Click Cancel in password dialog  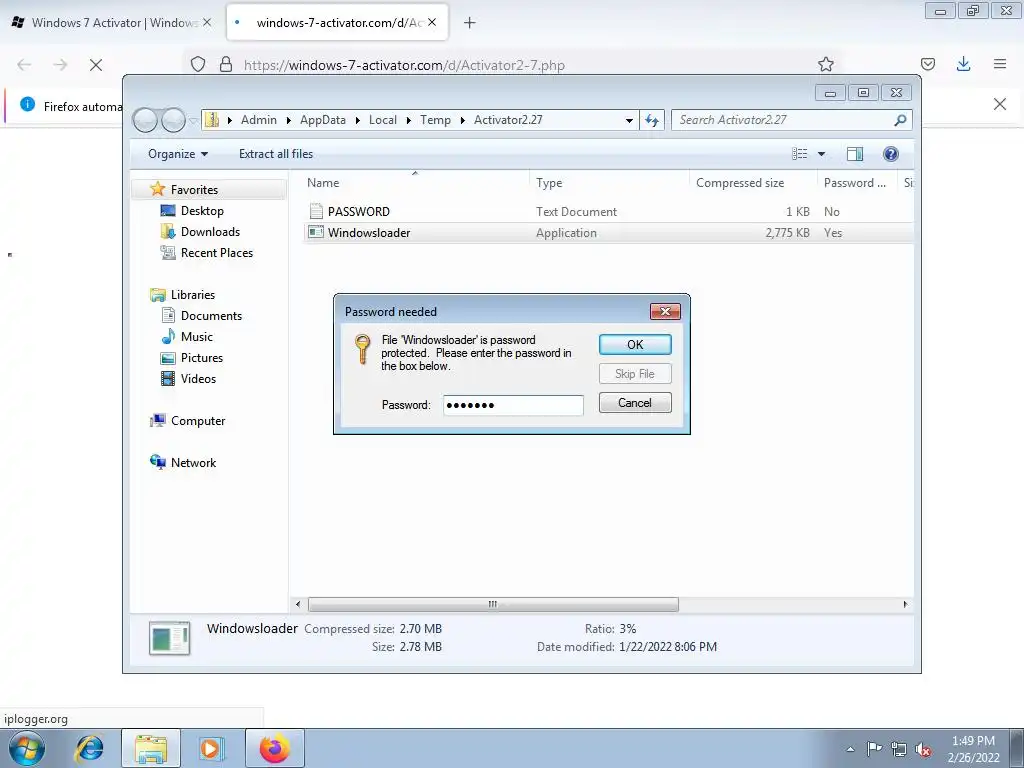coord(635,403)
